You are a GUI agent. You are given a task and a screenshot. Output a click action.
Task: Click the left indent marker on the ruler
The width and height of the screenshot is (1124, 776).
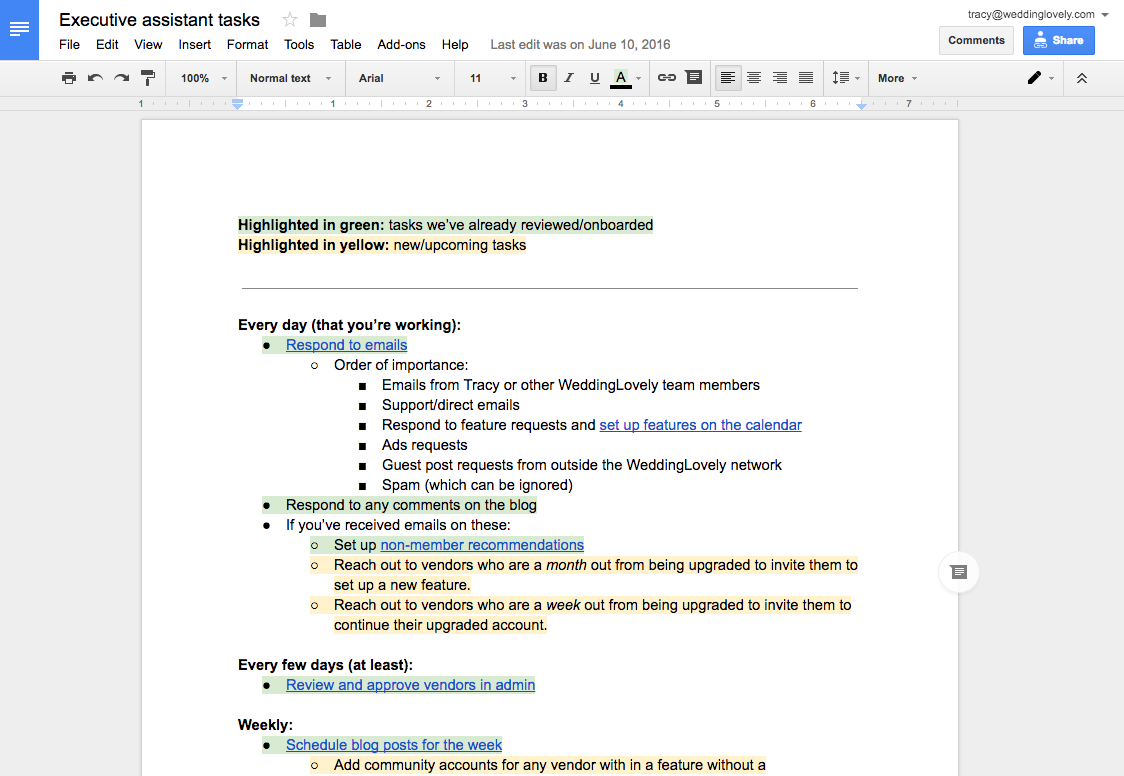coord(237,105)
